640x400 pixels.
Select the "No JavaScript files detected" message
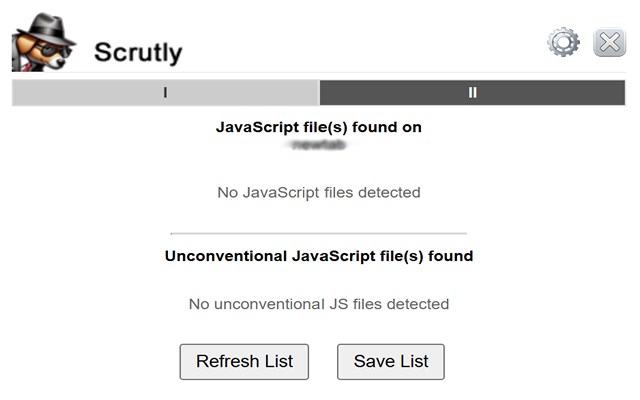click(318, 192)
